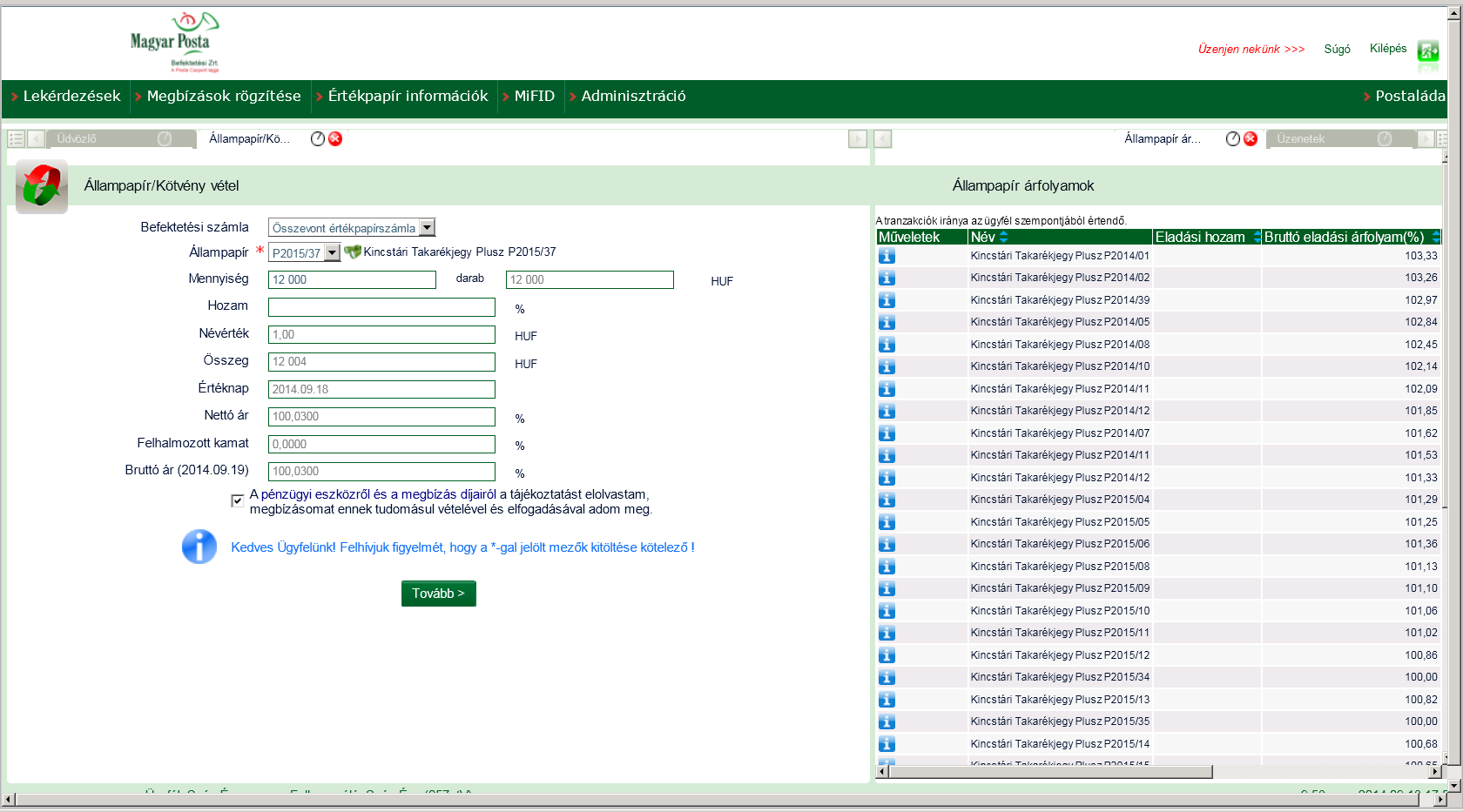Click the left panel previous tab arrow

coord(36,138)
